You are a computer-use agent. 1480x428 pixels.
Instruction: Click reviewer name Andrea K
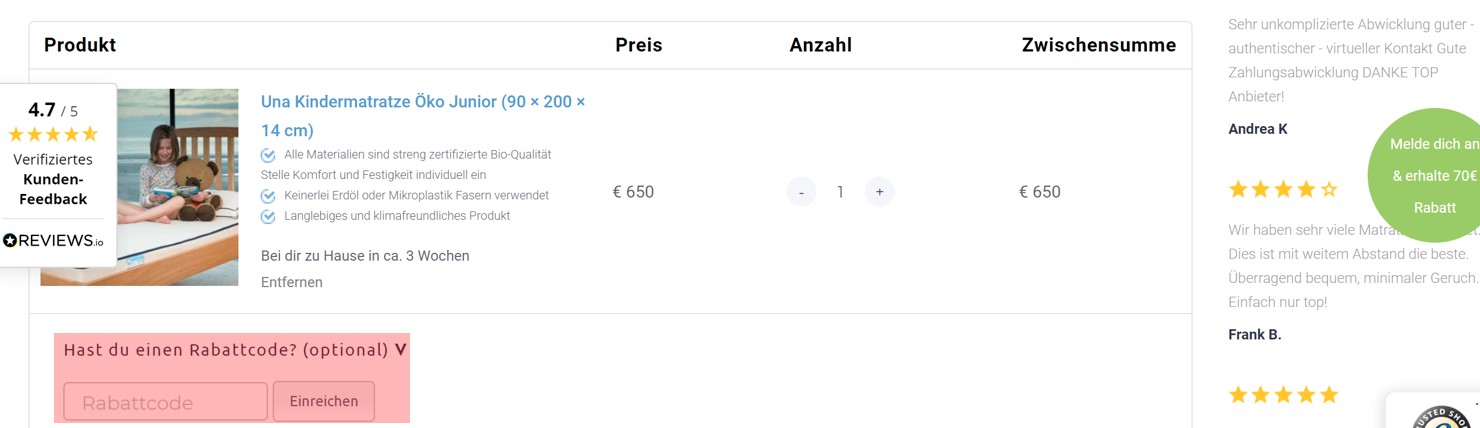click(1258, 129)
